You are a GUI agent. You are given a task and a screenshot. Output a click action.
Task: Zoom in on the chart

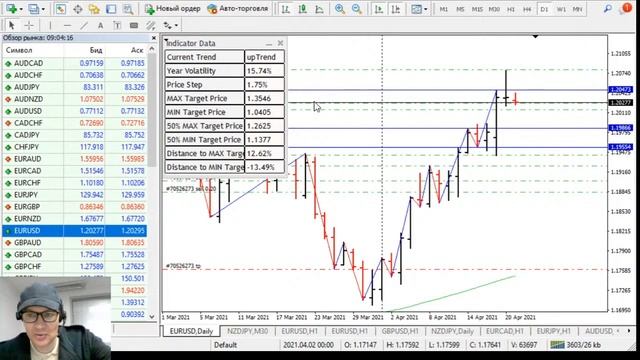(x=340, y=9)
